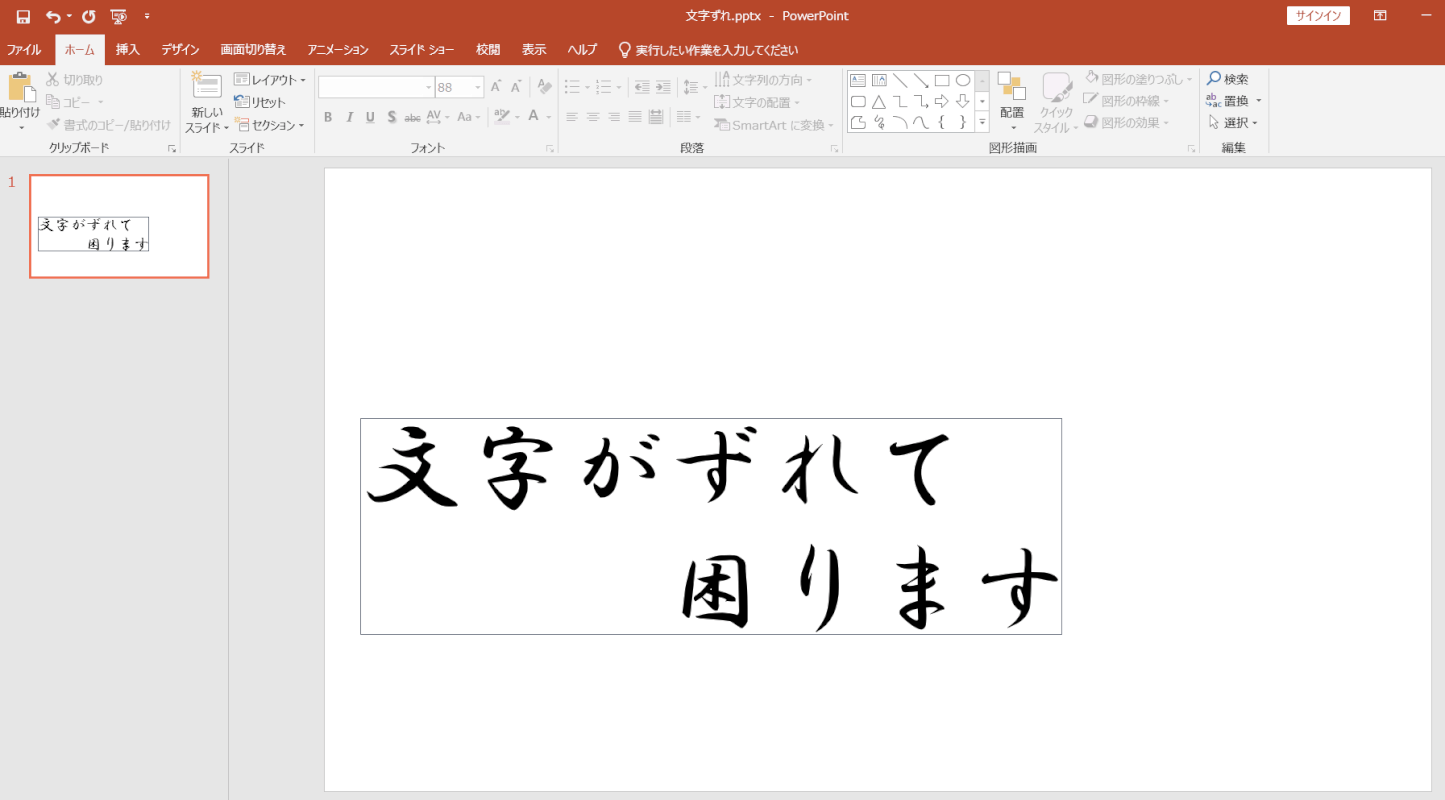Select the Right Arrow shape
1445x800 pixels.
click(x=942, y=101)
